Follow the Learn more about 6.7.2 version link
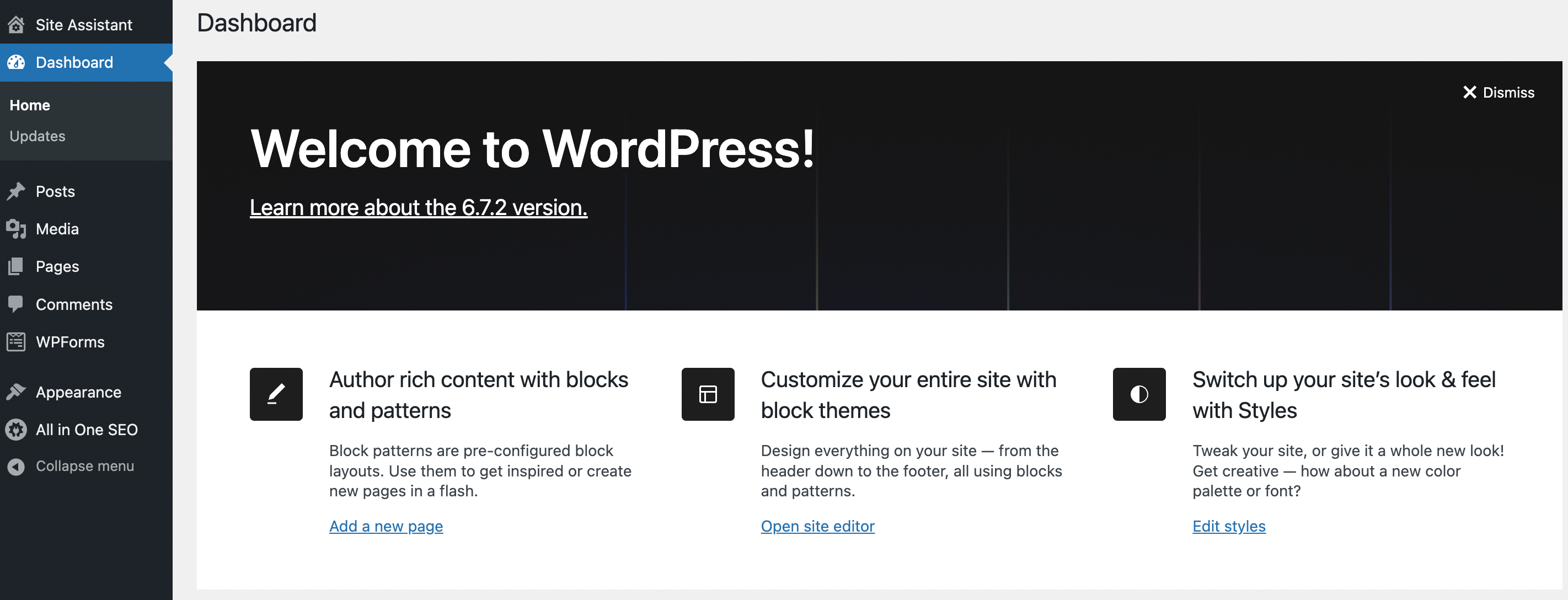The height and width of the screenshot is (600, 1568). (x=418, y=207)
